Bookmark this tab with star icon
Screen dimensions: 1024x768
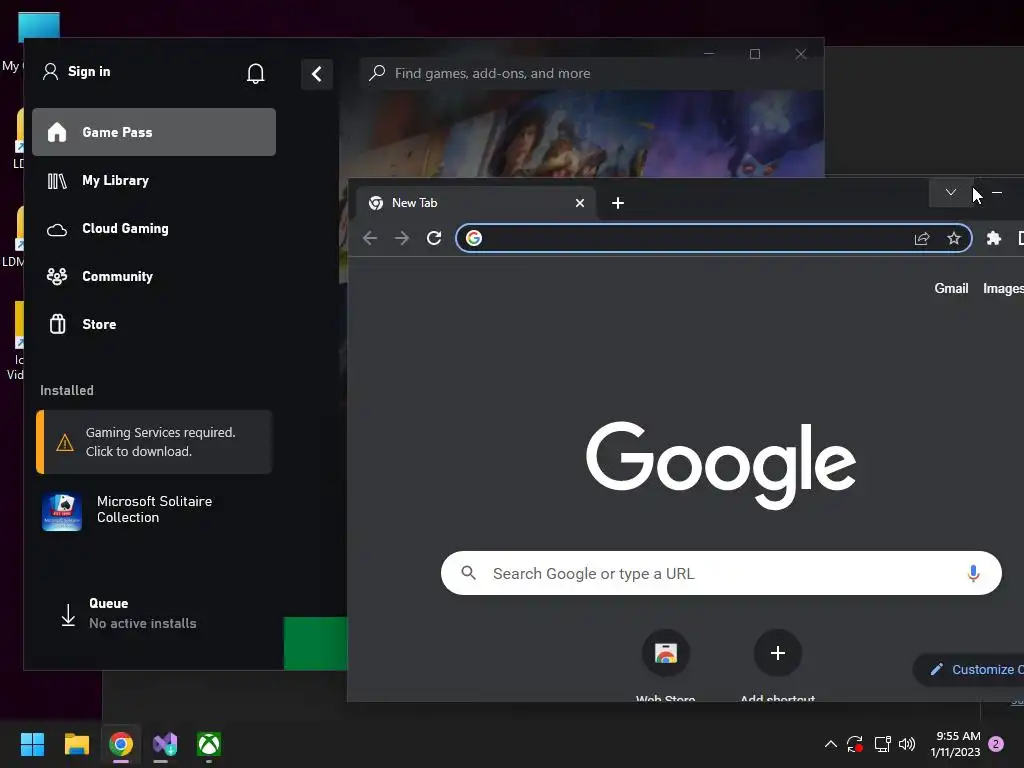953,238
